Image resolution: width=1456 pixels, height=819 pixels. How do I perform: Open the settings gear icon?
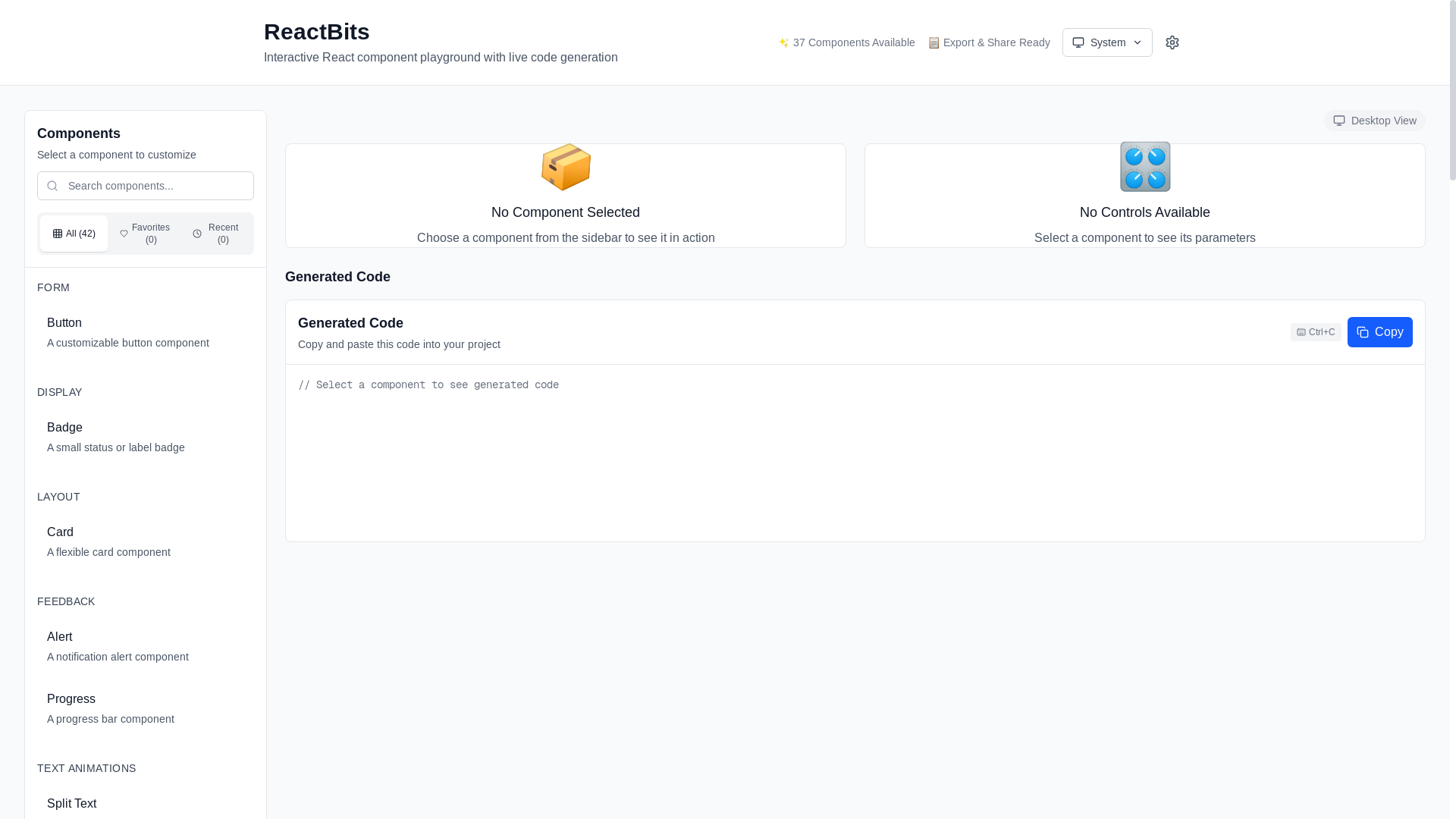tap(1172, 42)
